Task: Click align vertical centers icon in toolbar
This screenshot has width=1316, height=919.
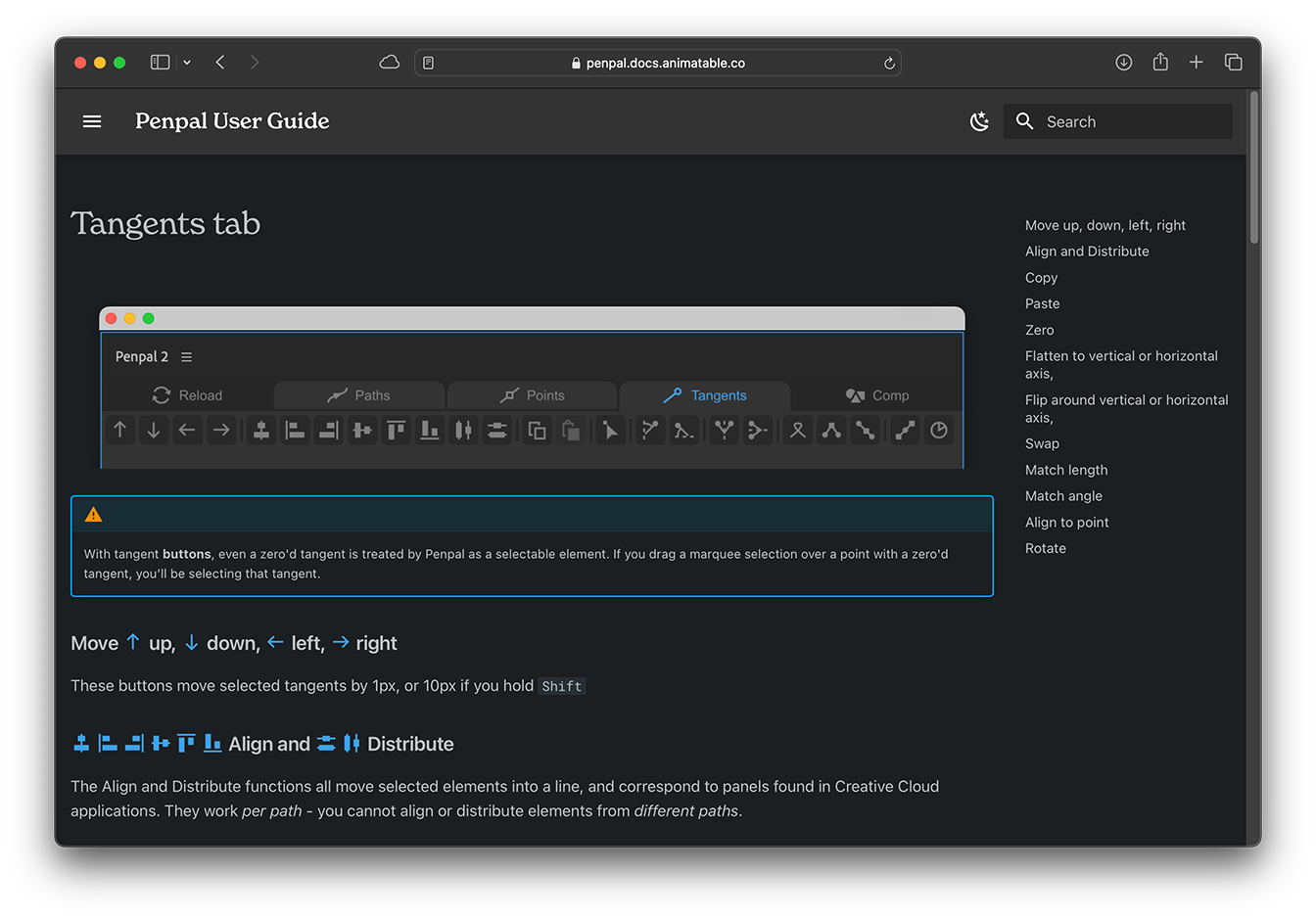Action: [362, 430]
